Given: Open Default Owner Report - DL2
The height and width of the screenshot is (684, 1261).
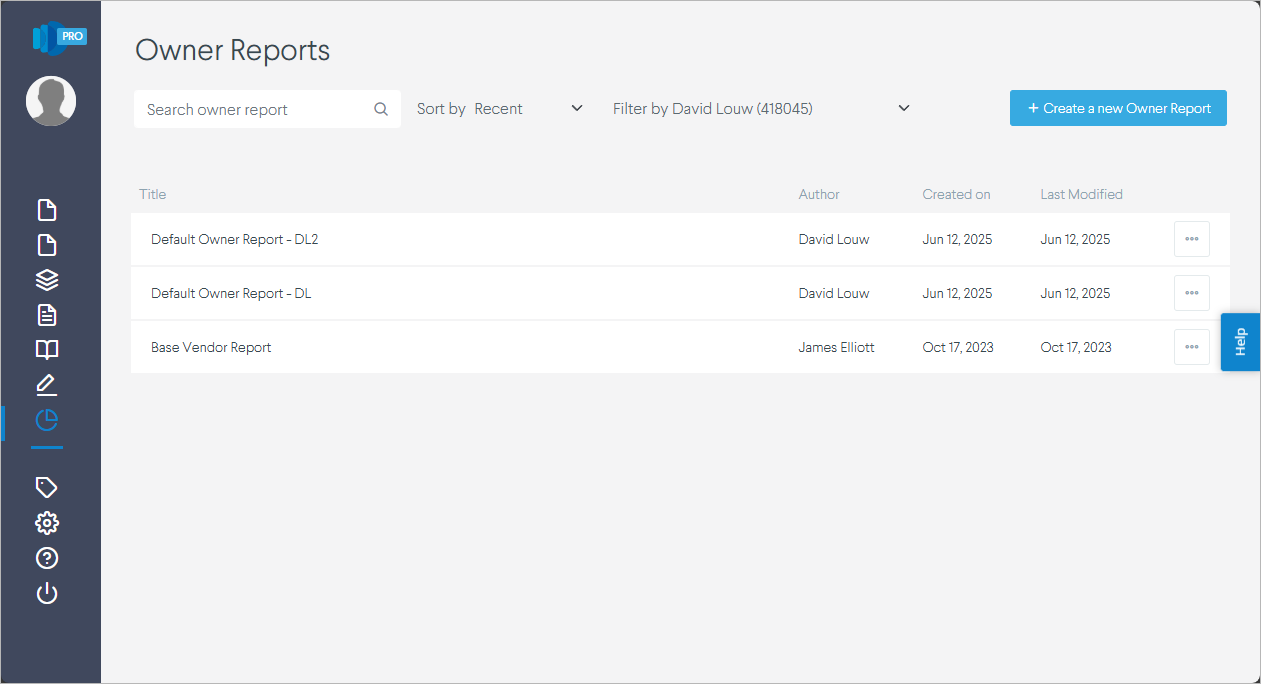Looking at the screenshot, I should tap(234, 239).
